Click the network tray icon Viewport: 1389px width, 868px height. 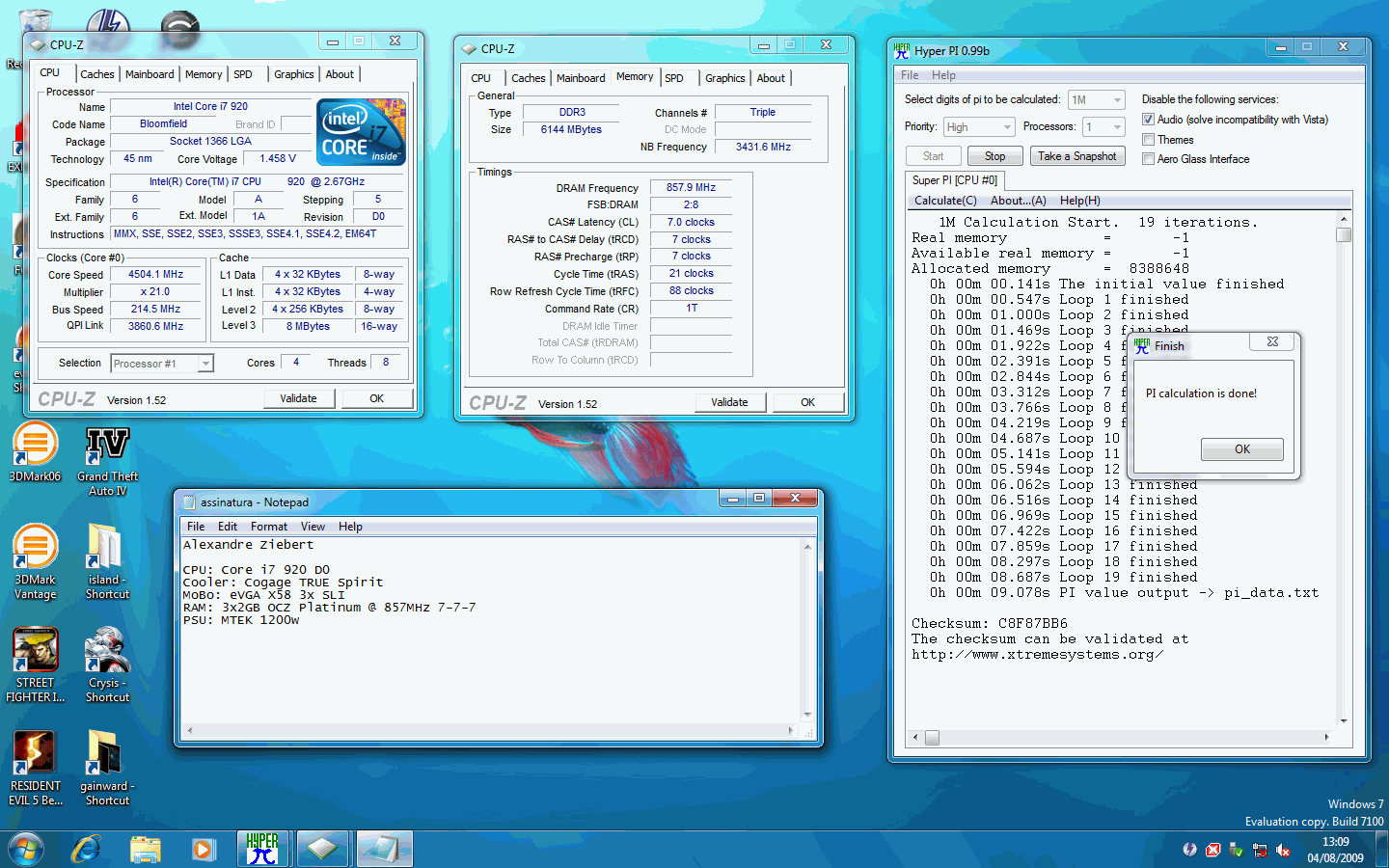tap(1260, 850)
